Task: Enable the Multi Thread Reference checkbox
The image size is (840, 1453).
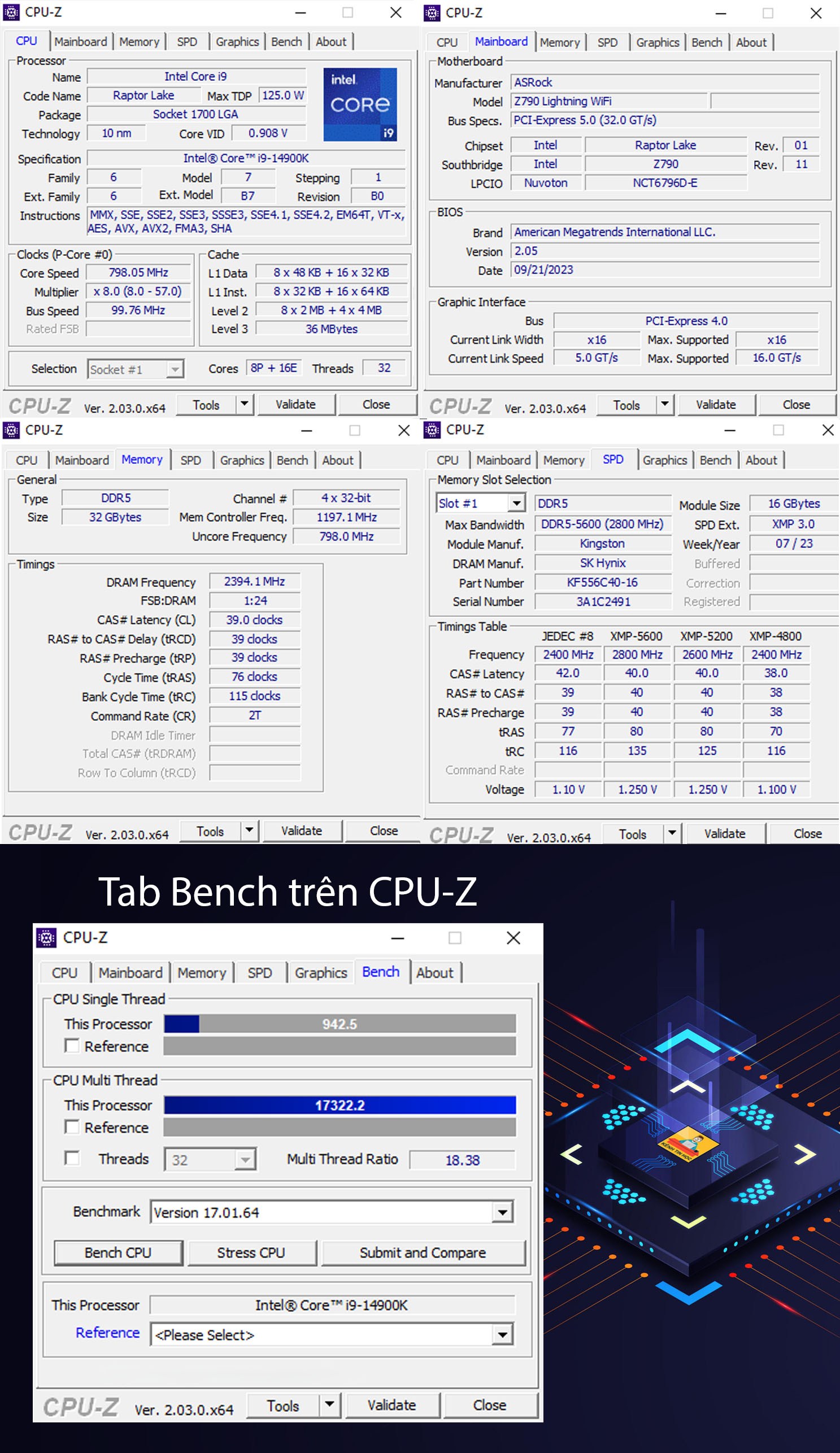Action: [x=72, y=1127]
